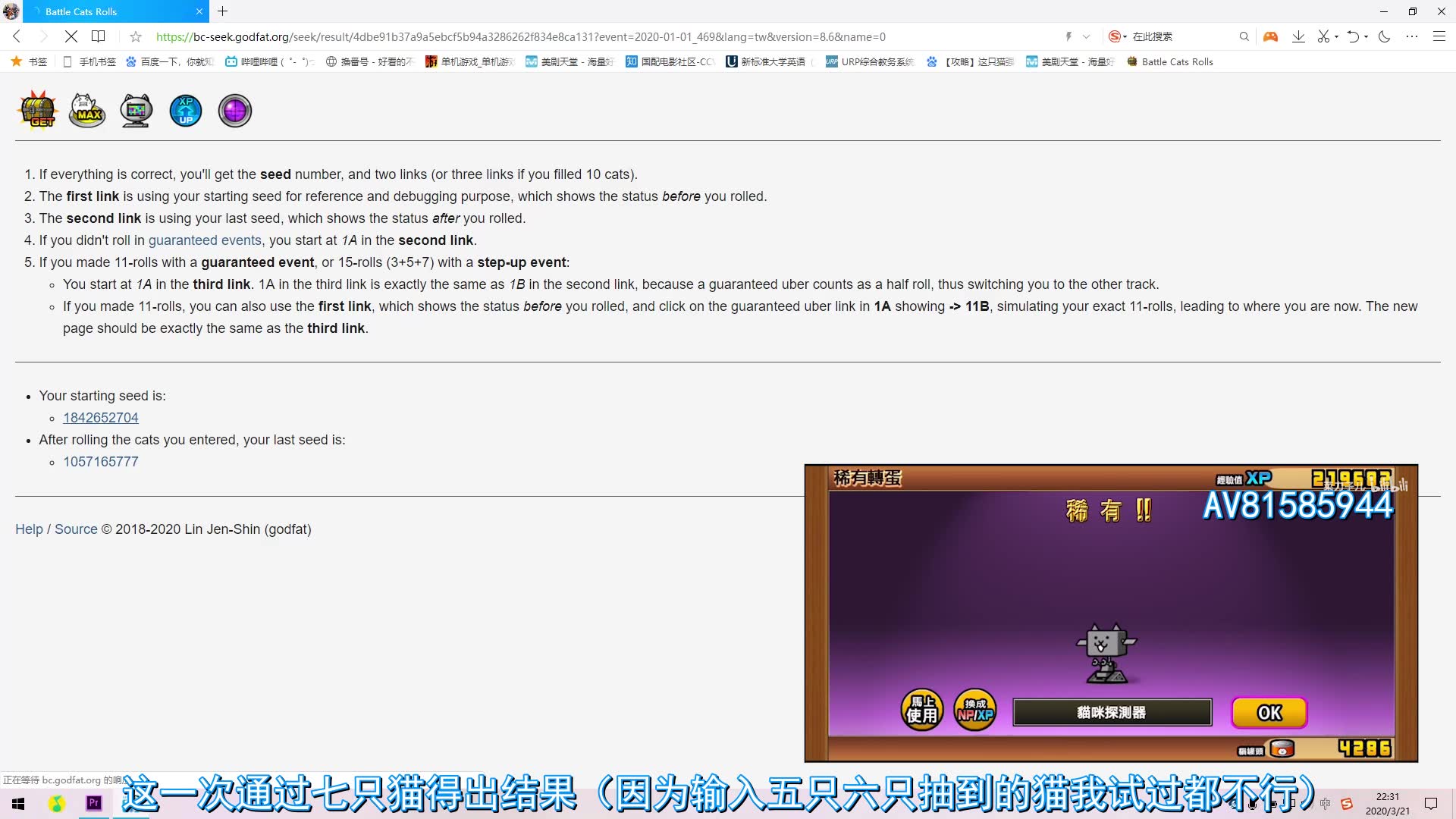Screen dimensions: 1456x819
Task: Click the purple orb icon
Action: pos(234,110)
